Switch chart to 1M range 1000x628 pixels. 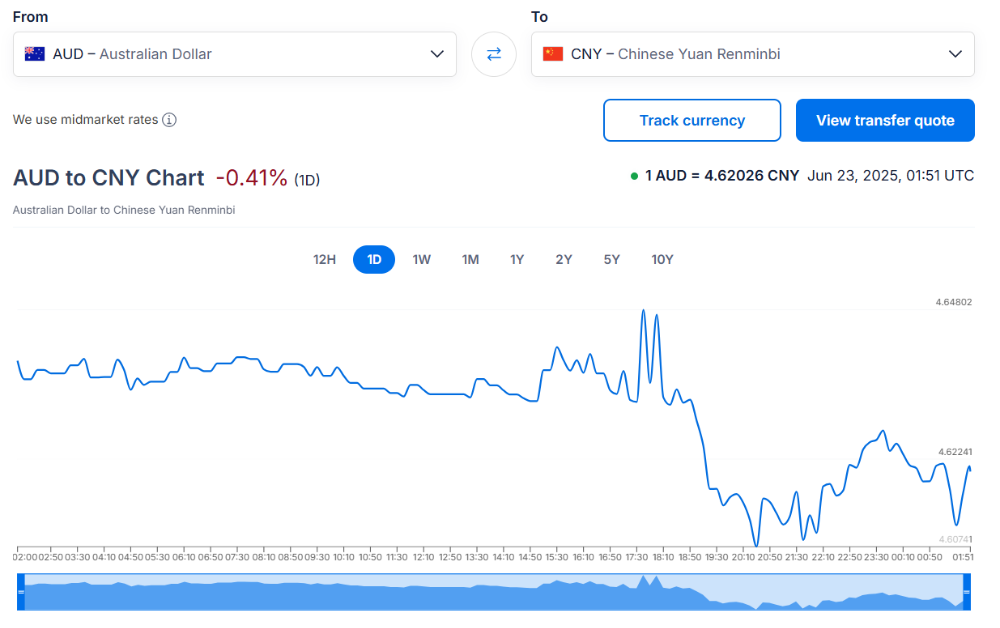(471, 259)
